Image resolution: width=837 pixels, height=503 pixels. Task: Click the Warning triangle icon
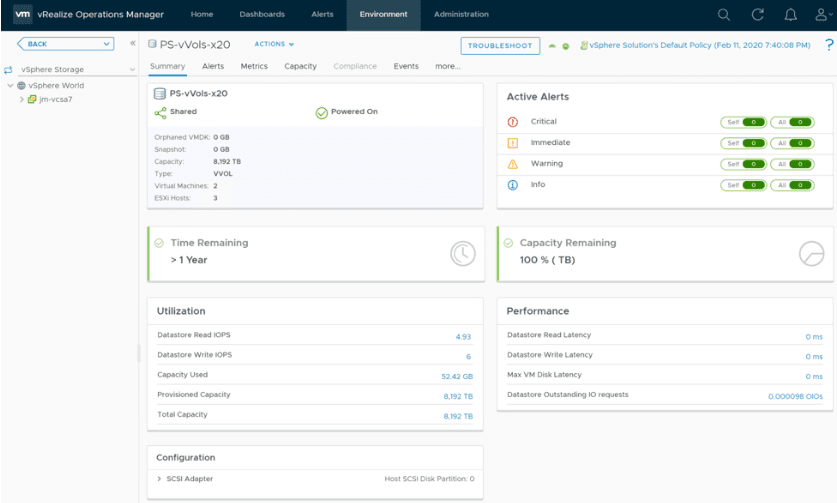[x=512, y=164]
